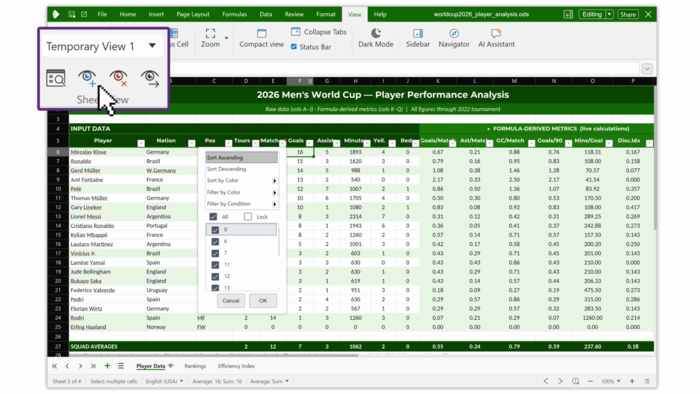Toggle the Status Bar checkbox
The width and height of the screenshot is (700, 394).
point(294,46)
